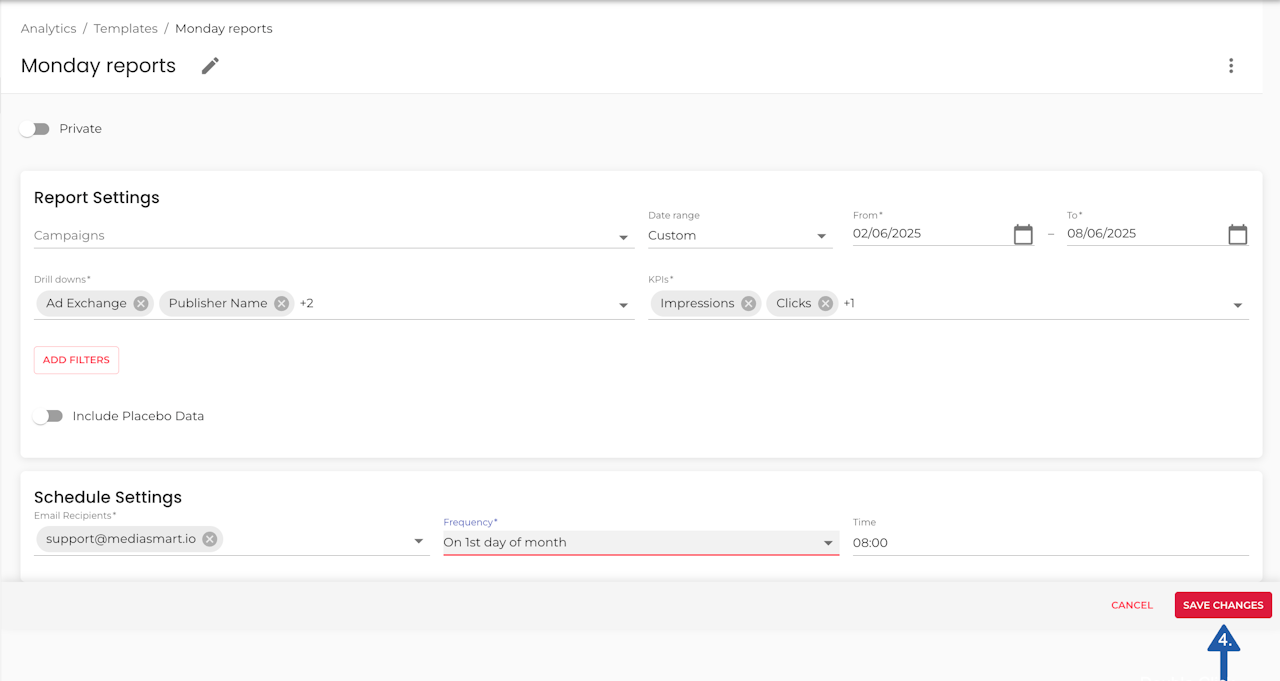The image size is (1280, 681).
Task: Click the pencil icon to rename Monday reports
Action: 210,66
